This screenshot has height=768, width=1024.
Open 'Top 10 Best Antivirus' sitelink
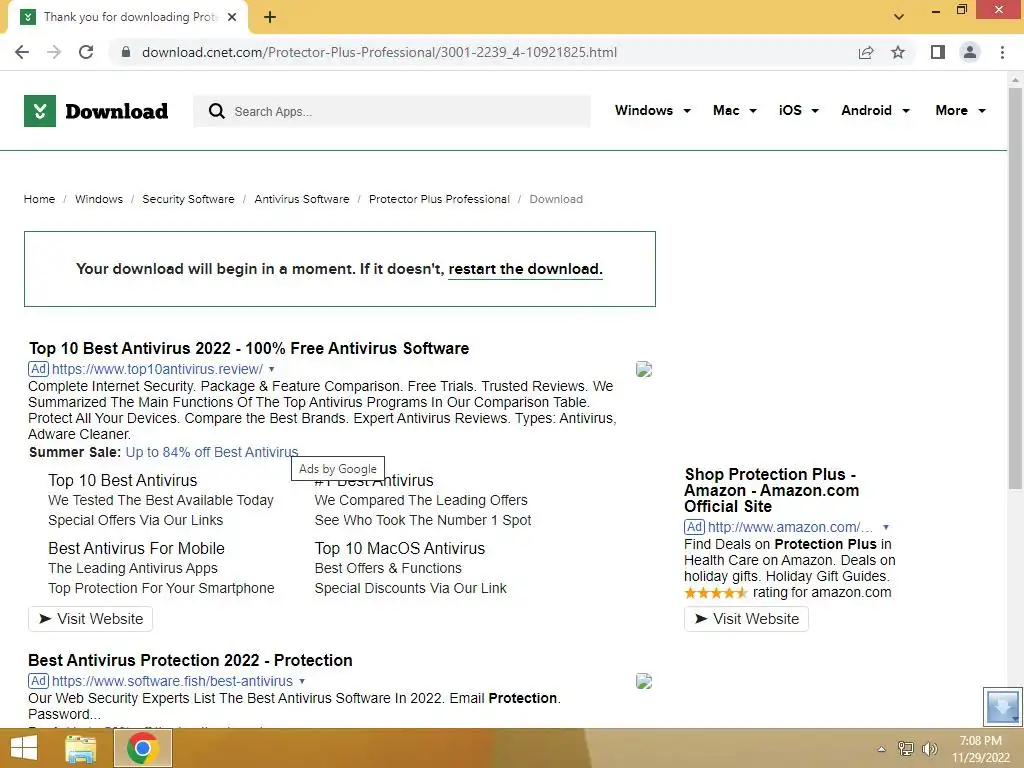[122, 481]
